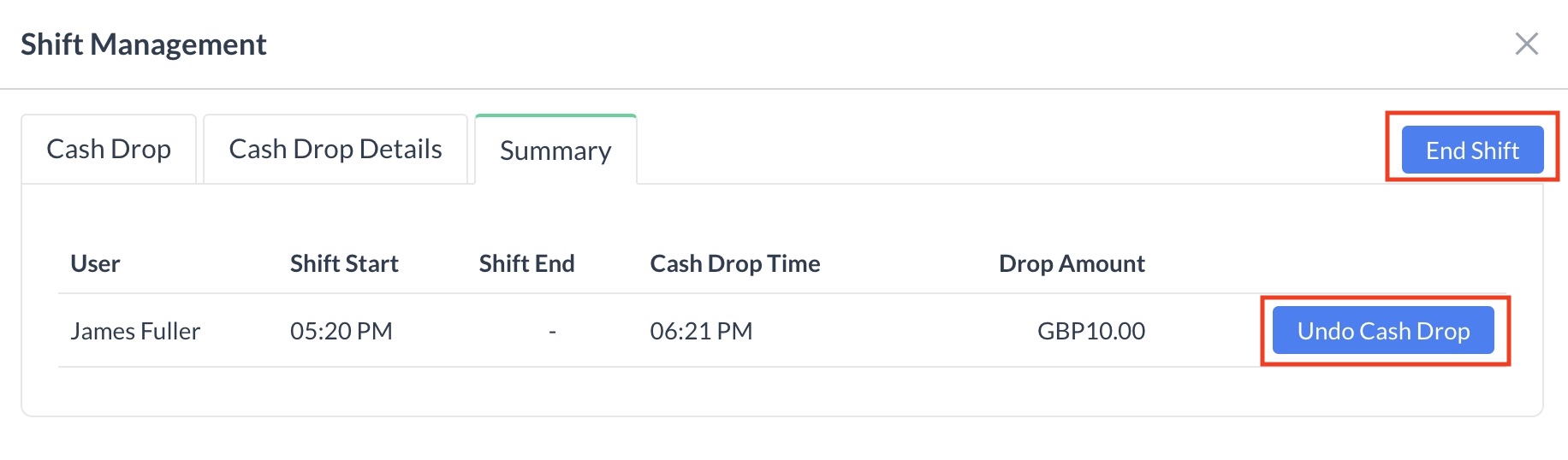Click the End Shift button
This screenshot has height=460, width=1568.
1472,150
